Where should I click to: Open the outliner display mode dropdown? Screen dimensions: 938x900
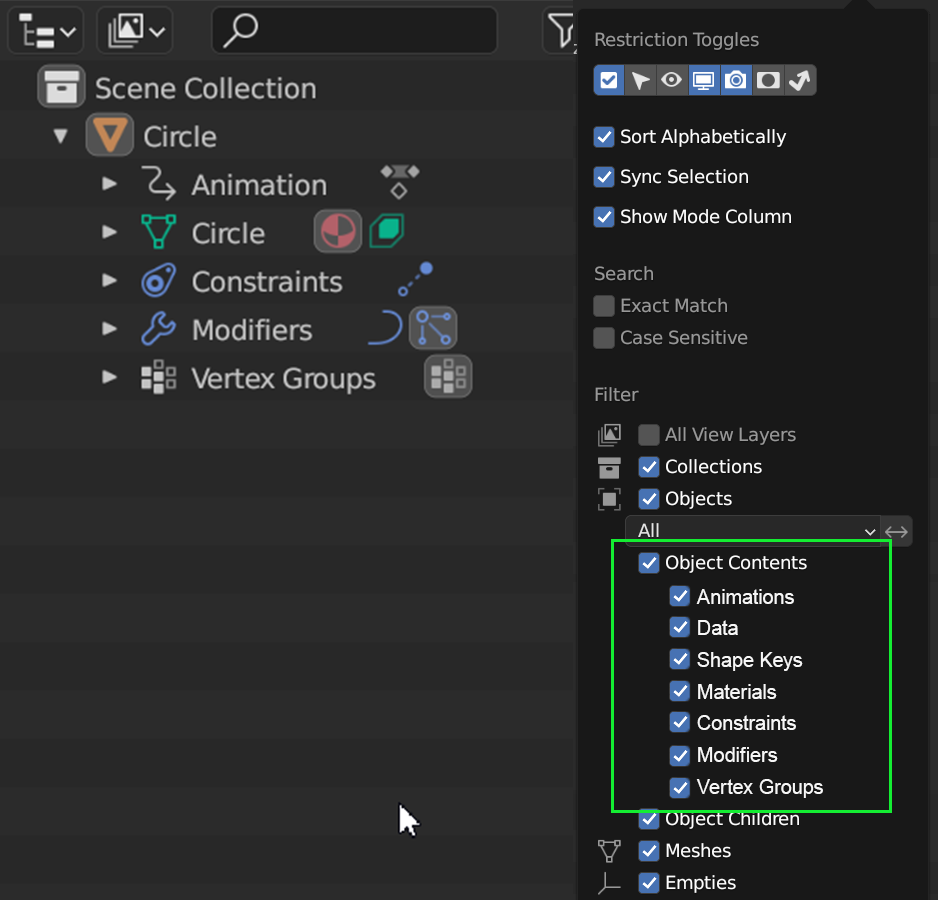(135, 30)
